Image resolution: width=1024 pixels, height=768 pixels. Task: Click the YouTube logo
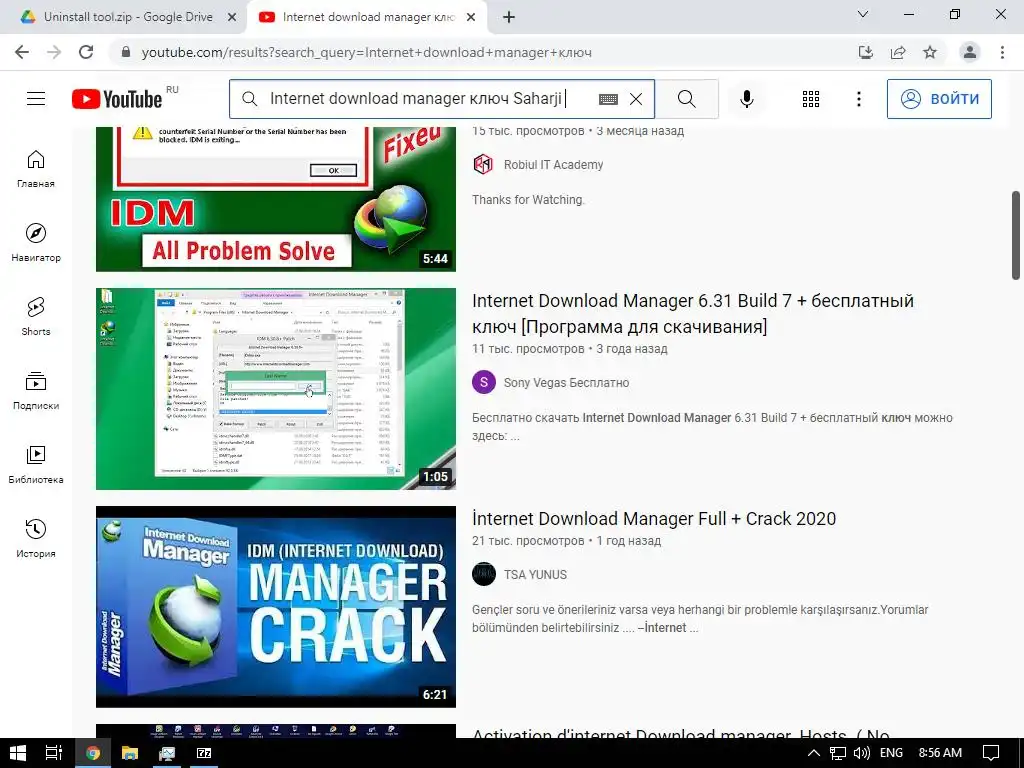coord(117,99)
